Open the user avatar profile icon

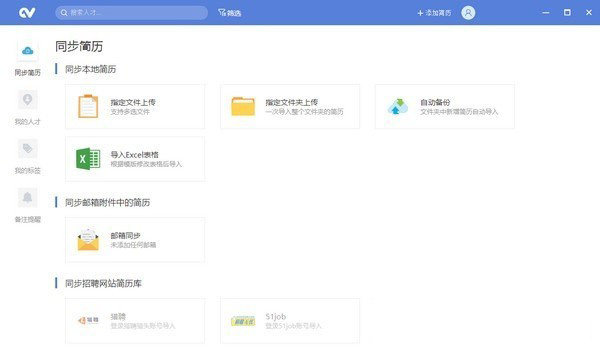468,13
